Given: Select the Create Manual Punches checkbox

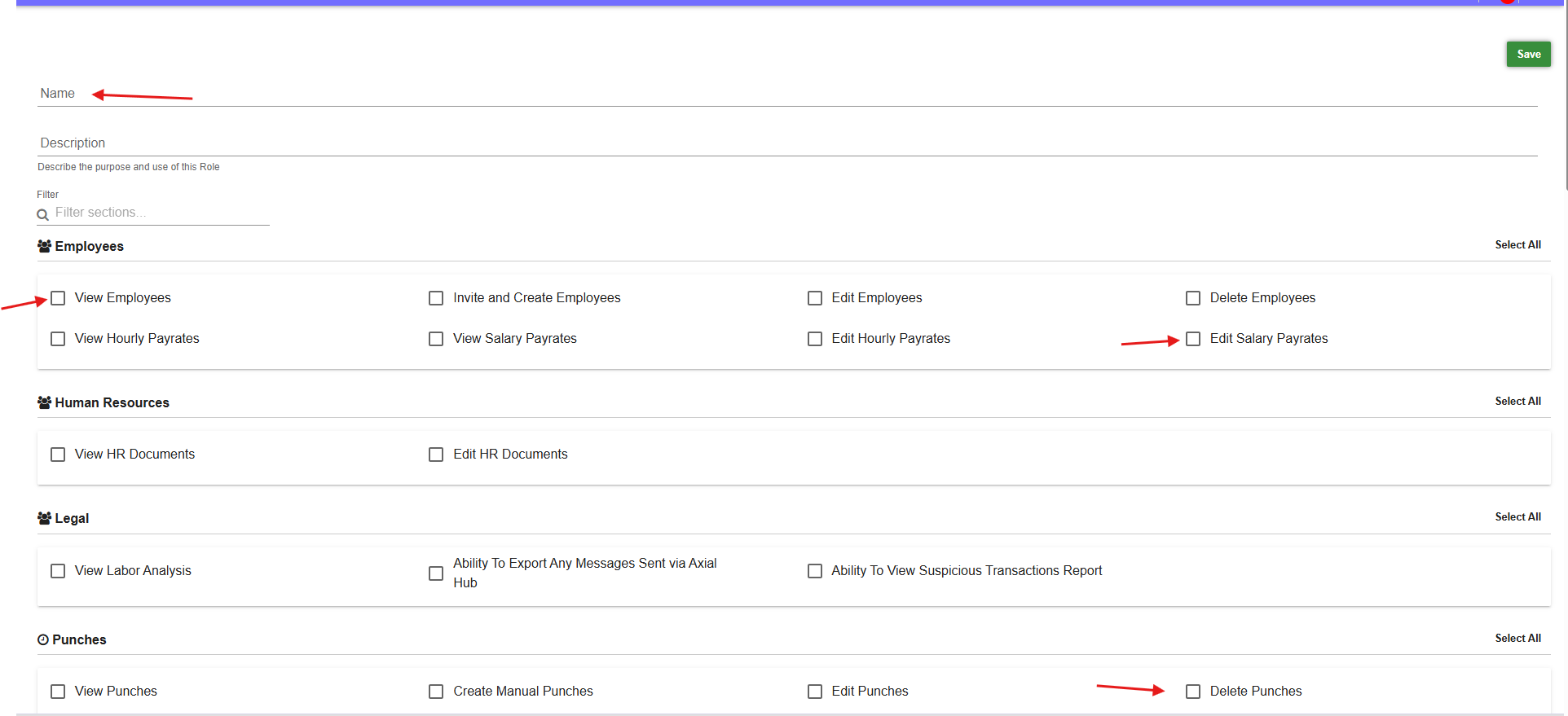Looking at the screenshot, I should (x=436, y=692).
